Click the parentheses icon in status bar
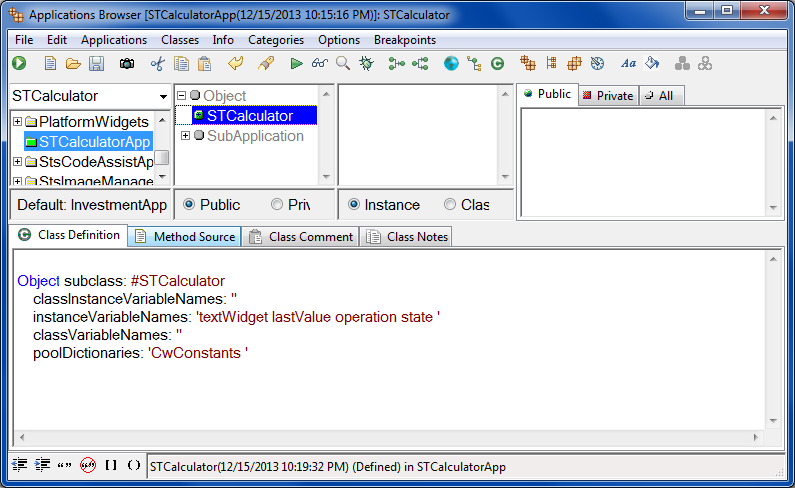 click(x=133, y=466)
